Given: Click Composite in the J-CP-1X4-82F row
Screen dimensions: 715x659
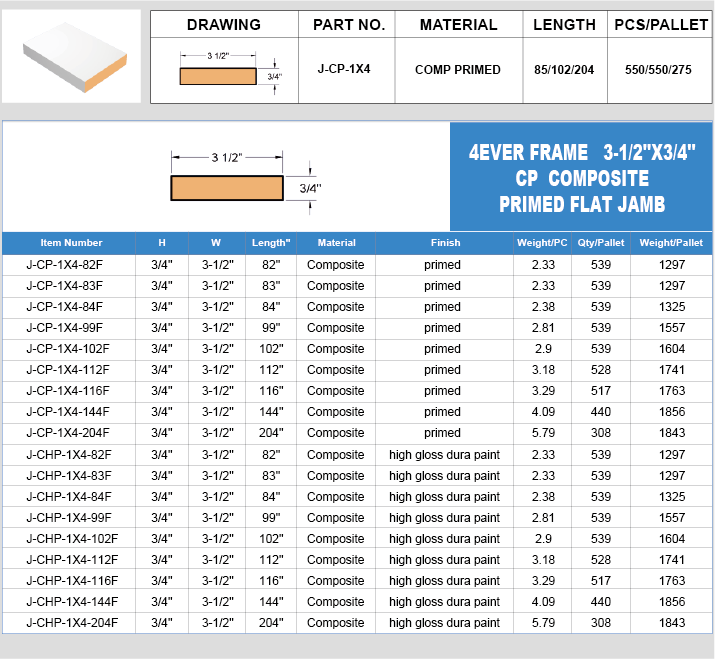Looking at the screenshot, I should 336,265.
